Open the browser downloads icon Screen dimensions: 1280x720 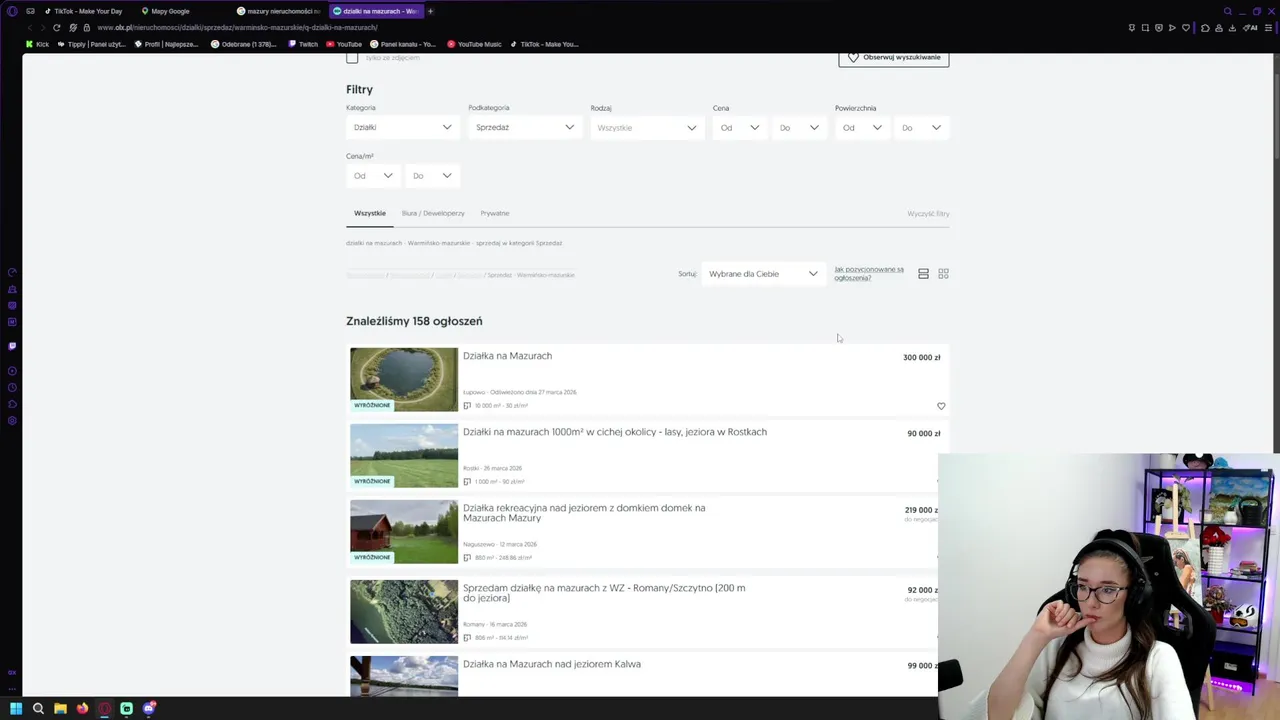click(1232, 28)
